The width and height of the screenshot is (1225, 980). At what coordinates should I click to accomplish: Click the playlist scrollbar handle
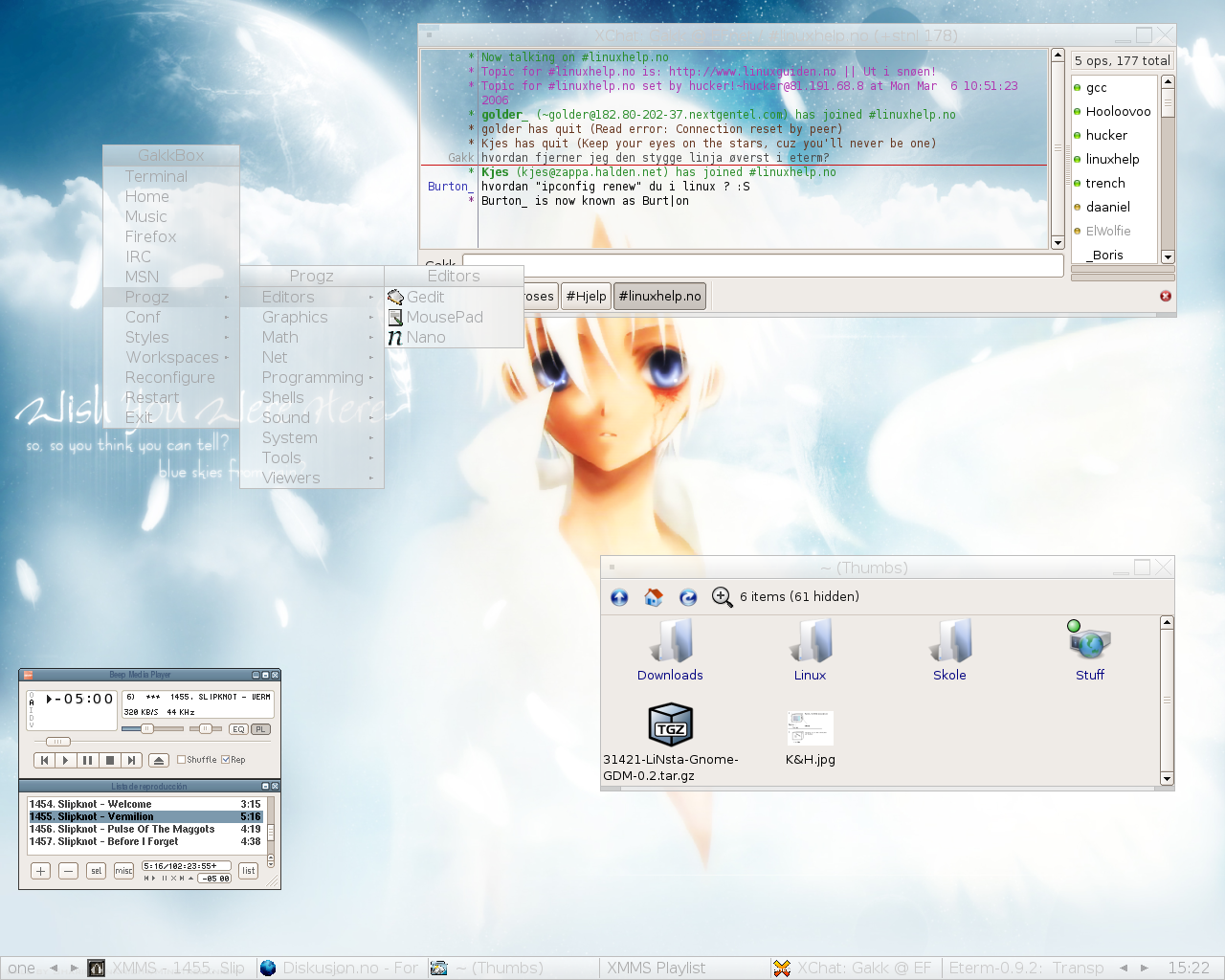tap(271, 832)
